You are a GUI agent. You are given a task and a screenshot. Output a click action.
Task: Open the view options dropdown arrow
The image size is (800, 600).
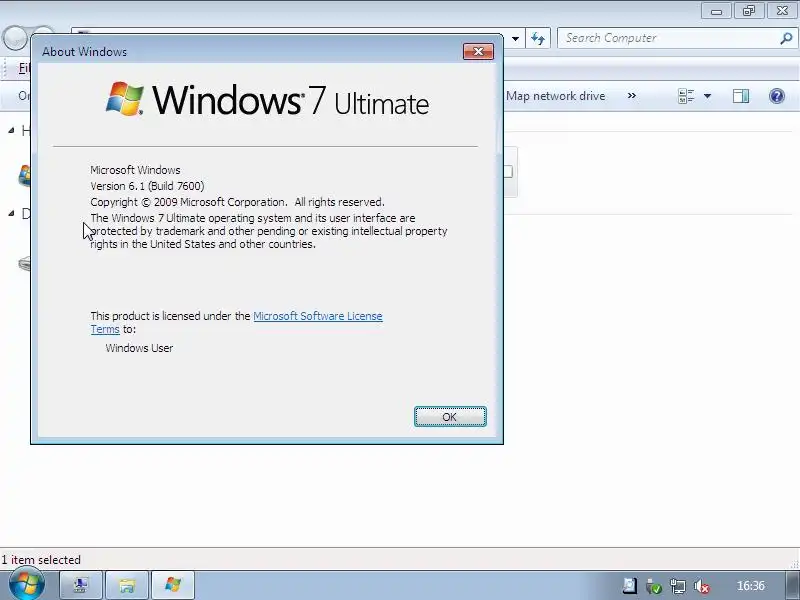pyautogui.click(x=707, y=96)
